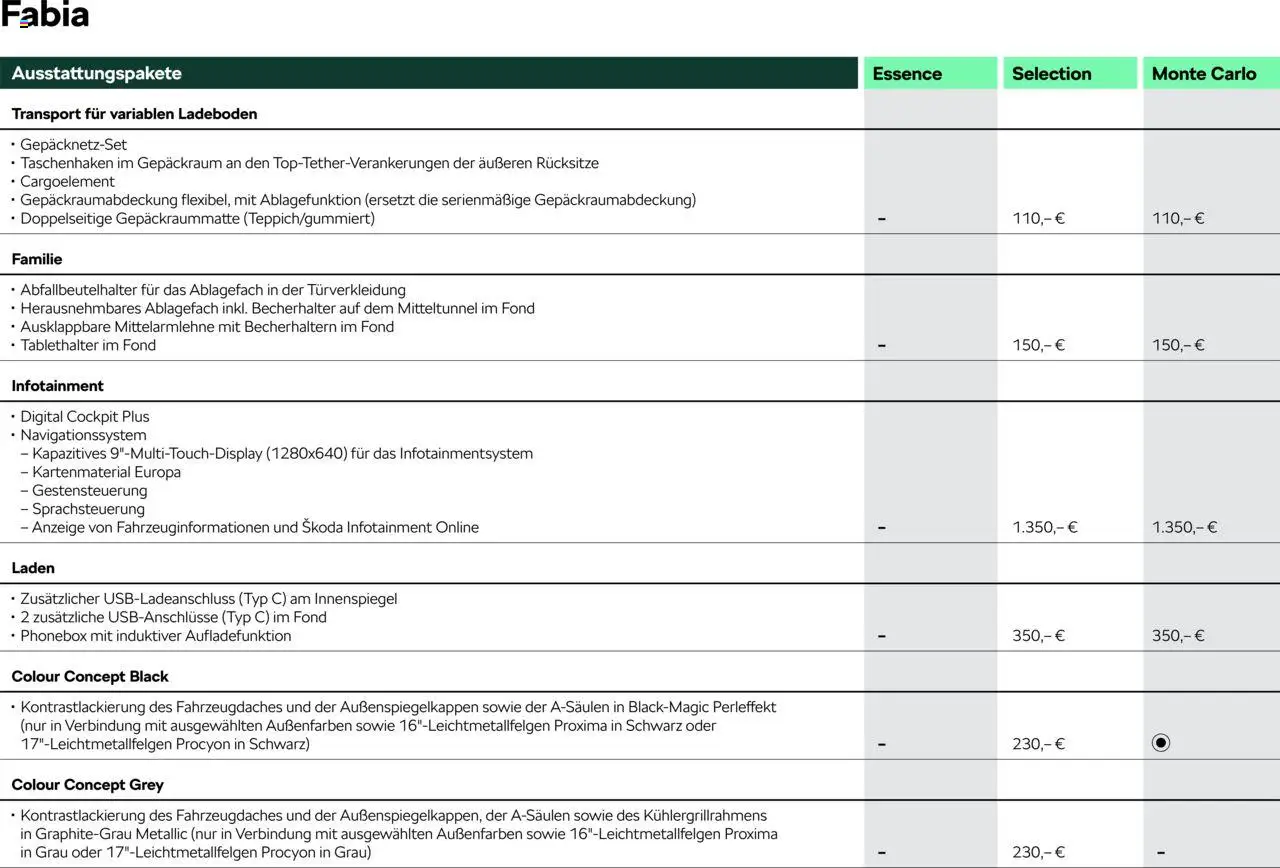Click the 350 € price under Monte Carlo

click(1178, 636)
